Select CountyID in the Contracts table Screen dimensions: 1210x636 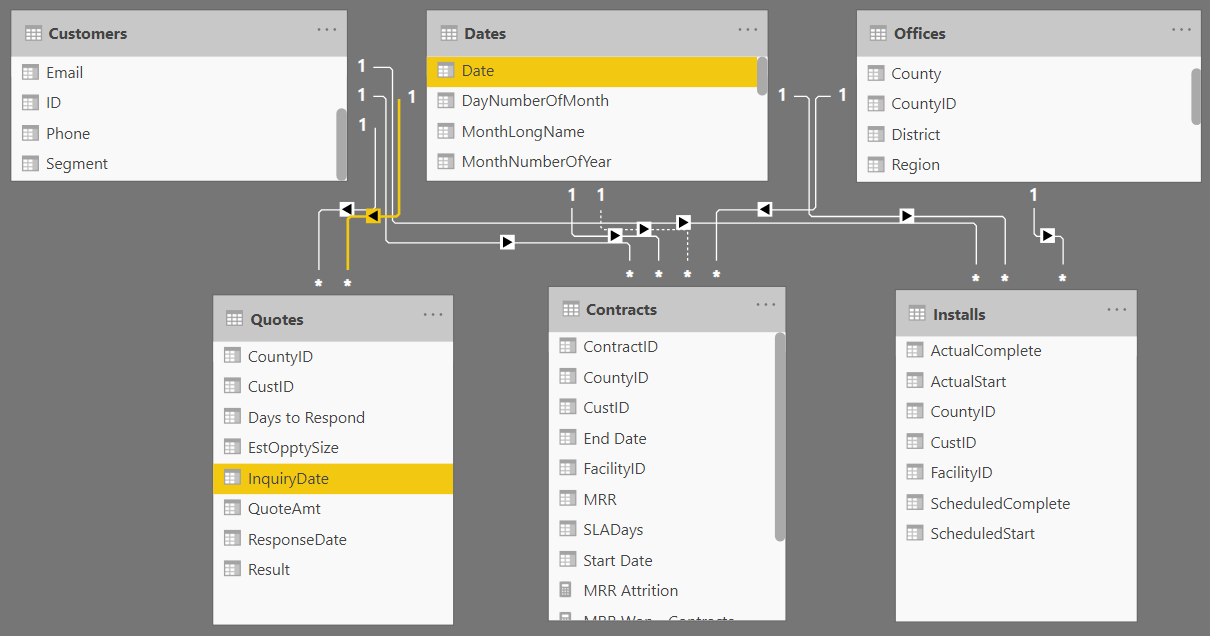pos(662,377)
